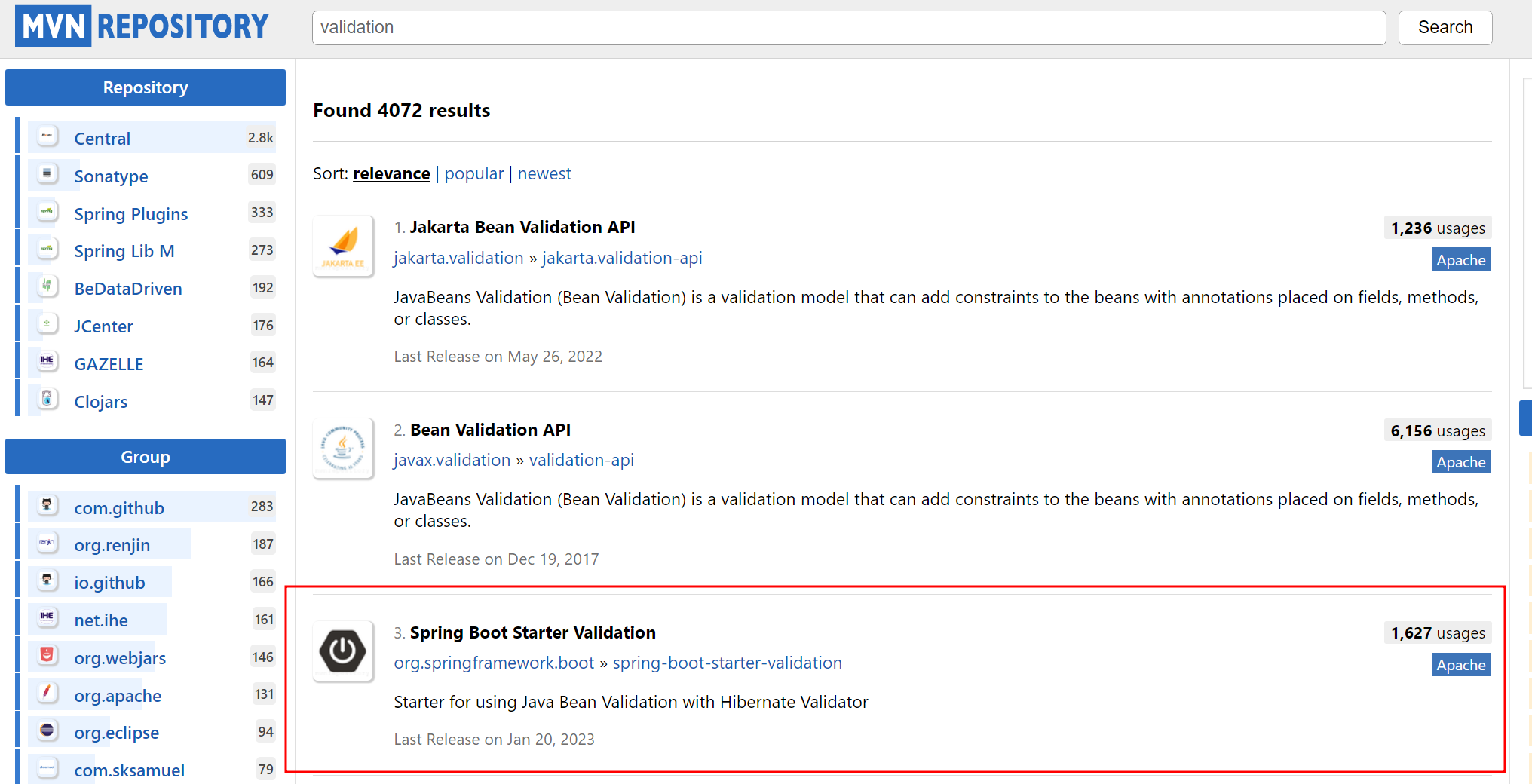Open the javax.validation group link
Viewport: 1532px width, 784px height.
point(452,460)
